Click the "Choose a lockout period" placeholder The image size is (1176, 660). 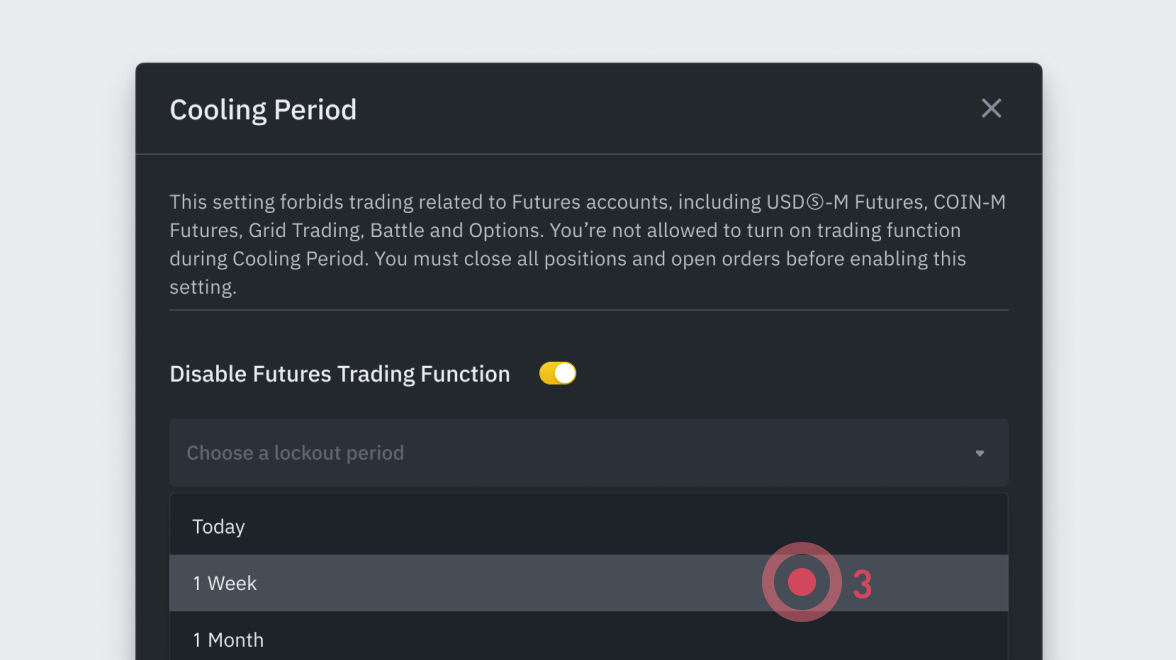295,453
